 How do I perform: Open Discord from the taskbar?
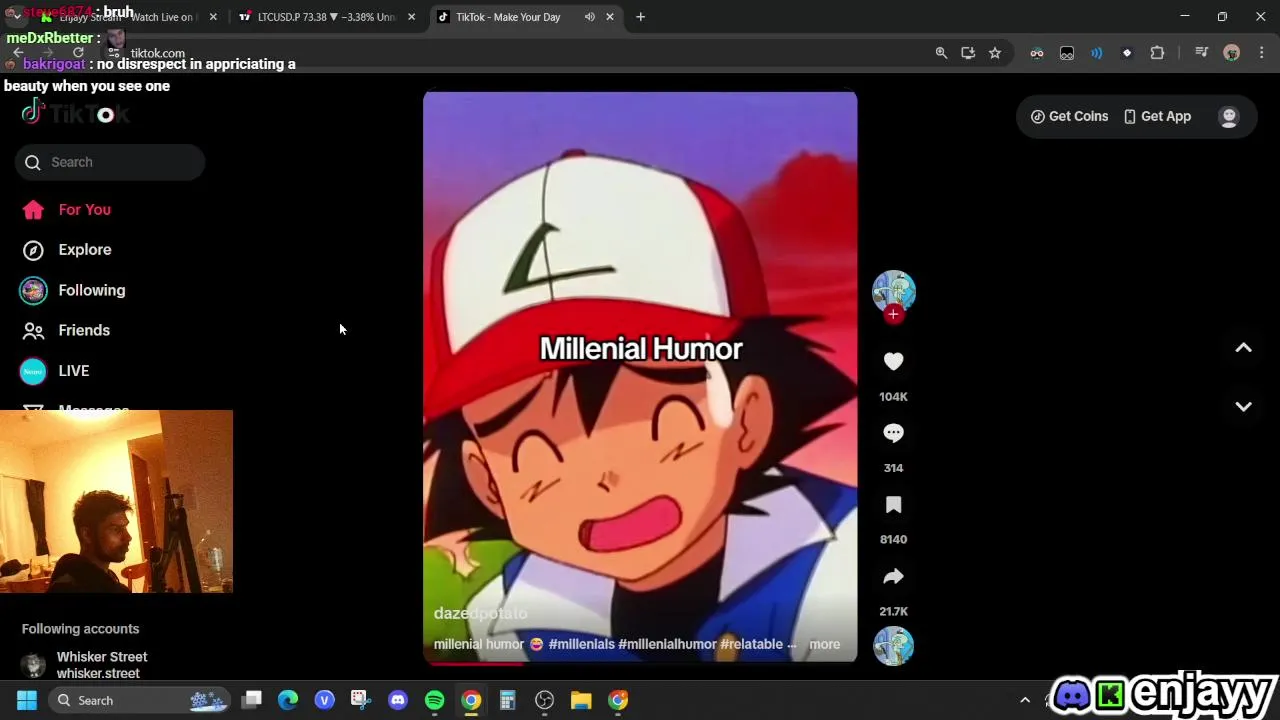point(398,700)
